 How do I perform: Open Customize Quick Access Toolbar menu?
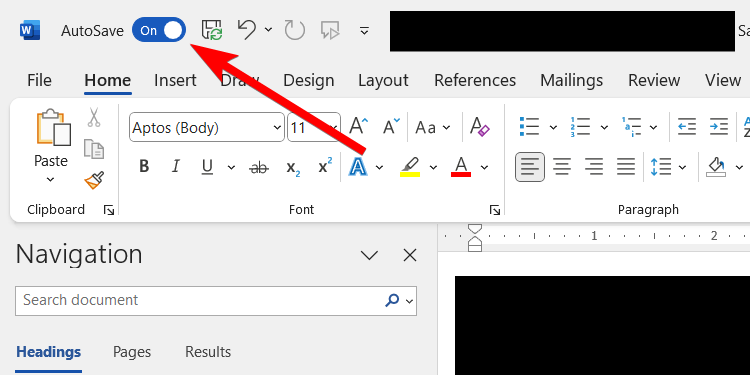[x=364, y=31]
